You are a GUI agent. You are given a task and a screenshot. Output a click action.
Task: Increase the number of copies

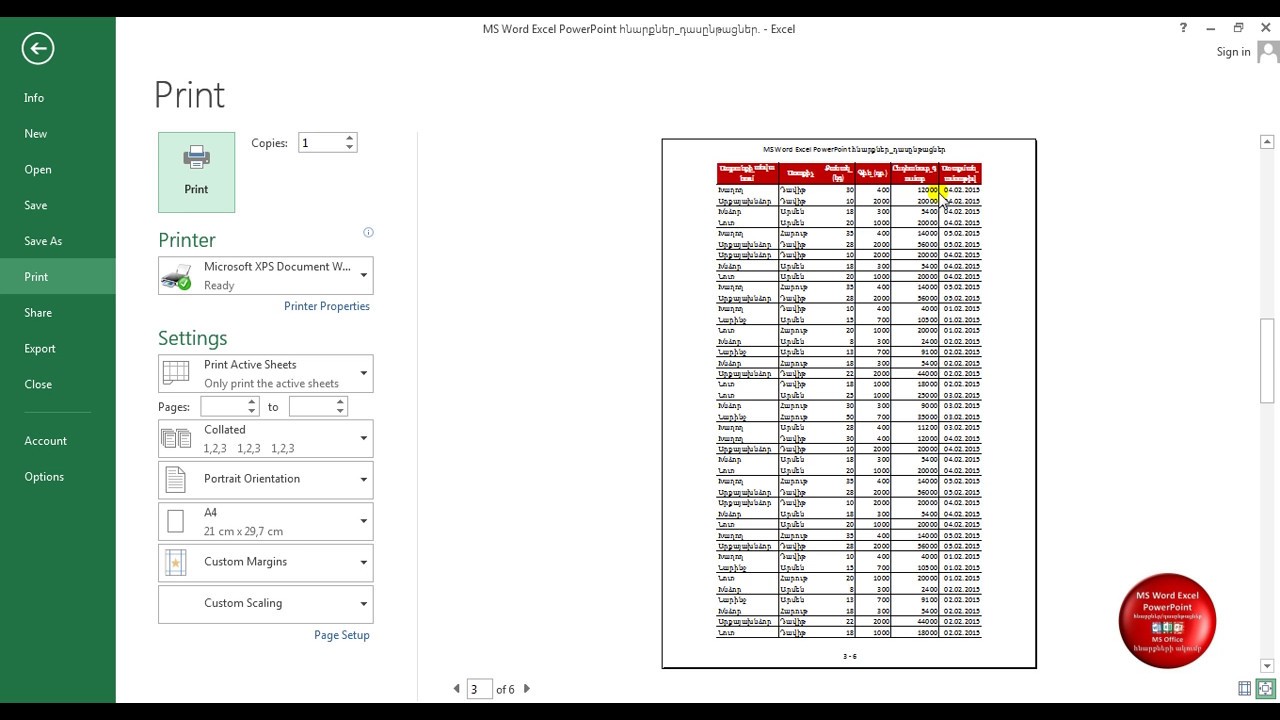pyautogui.click(x=350, y=138)
